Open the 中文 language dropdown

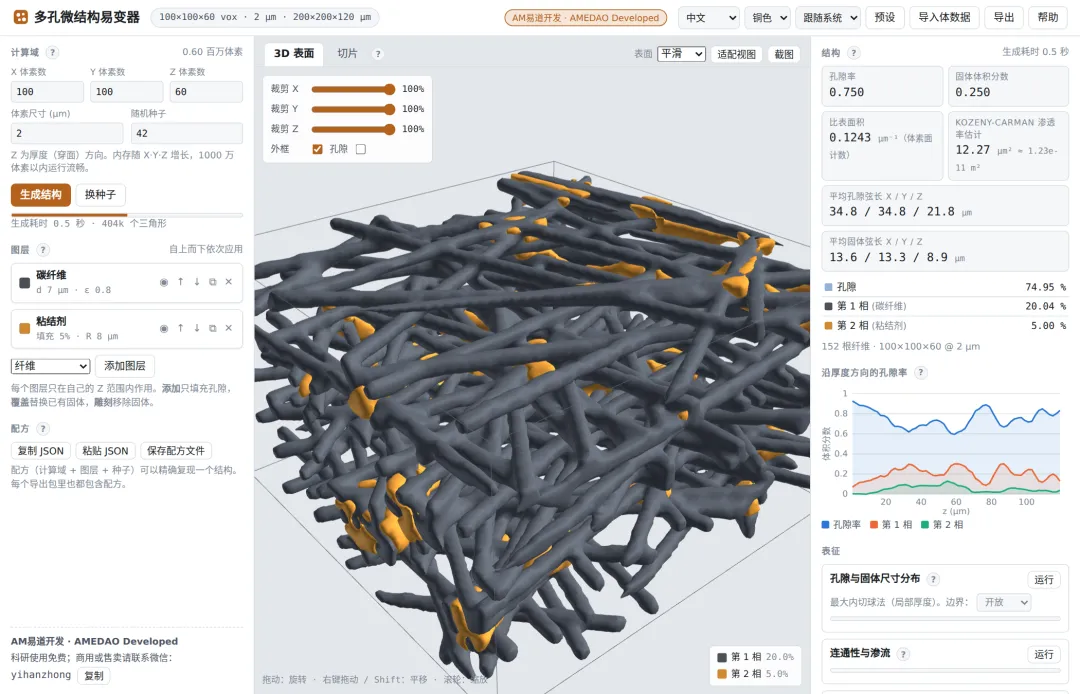pos(709,18)
